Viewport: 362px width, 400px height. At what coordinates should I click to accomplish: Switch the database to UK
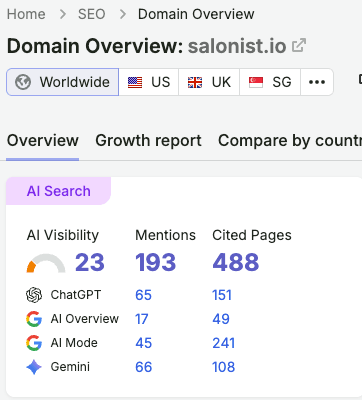click(209, 82)
